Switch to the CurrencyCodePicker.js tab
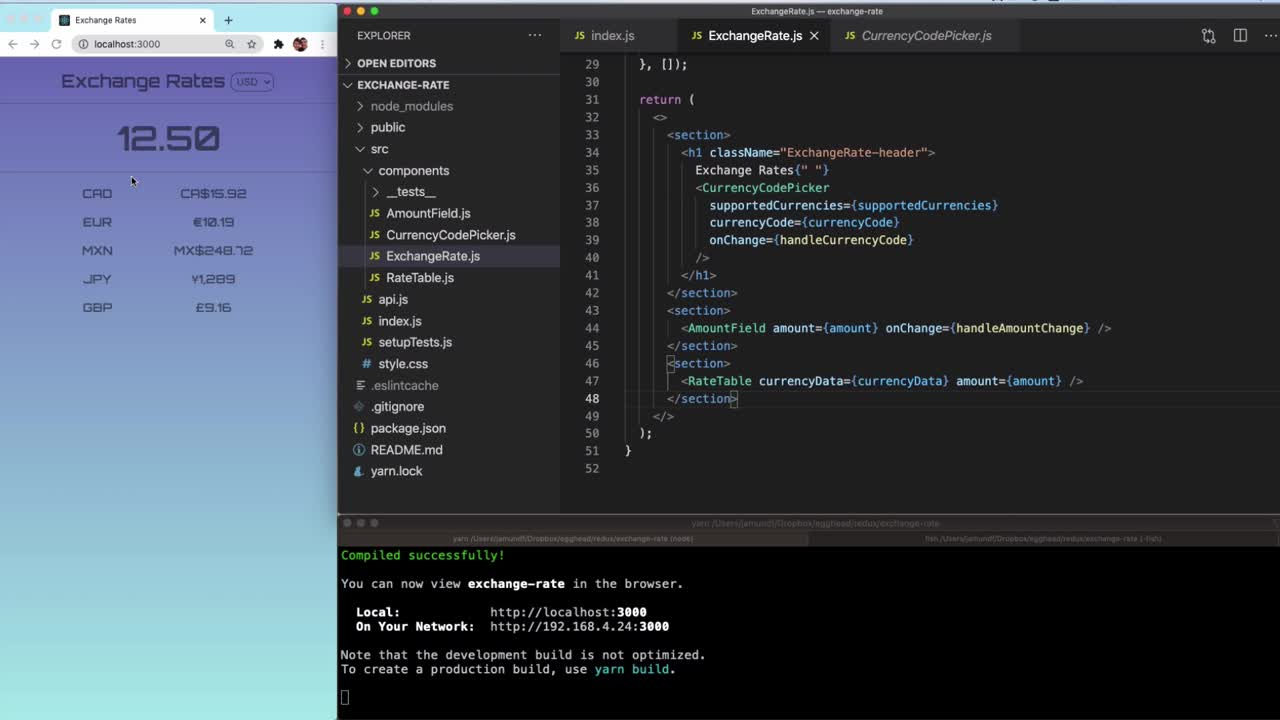The height and width of the screenshot is (720, 1280). (926, 36)
